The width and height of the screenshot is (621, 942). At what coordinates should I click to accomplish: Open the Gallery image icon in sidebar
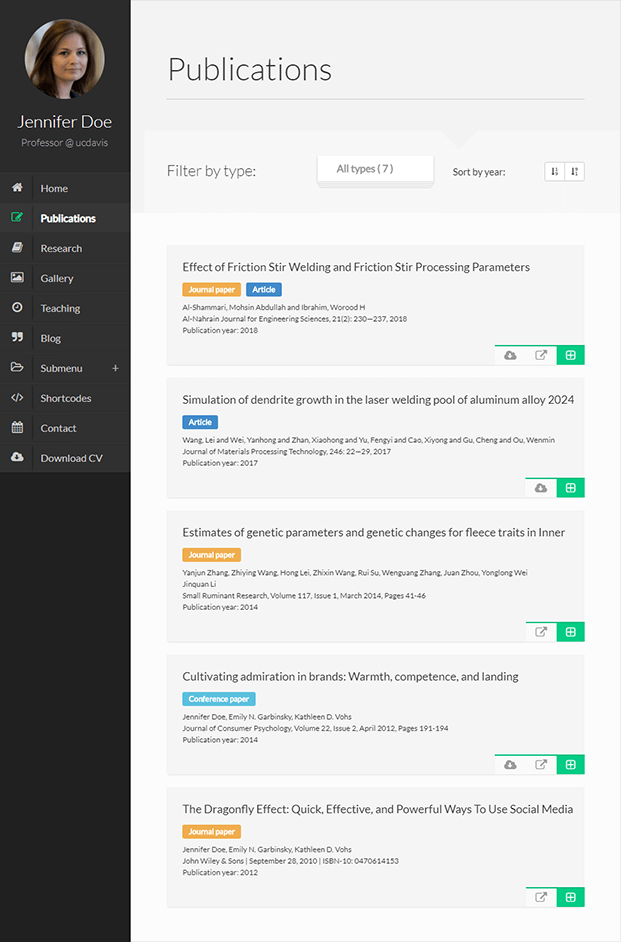(x=16, y=278)
